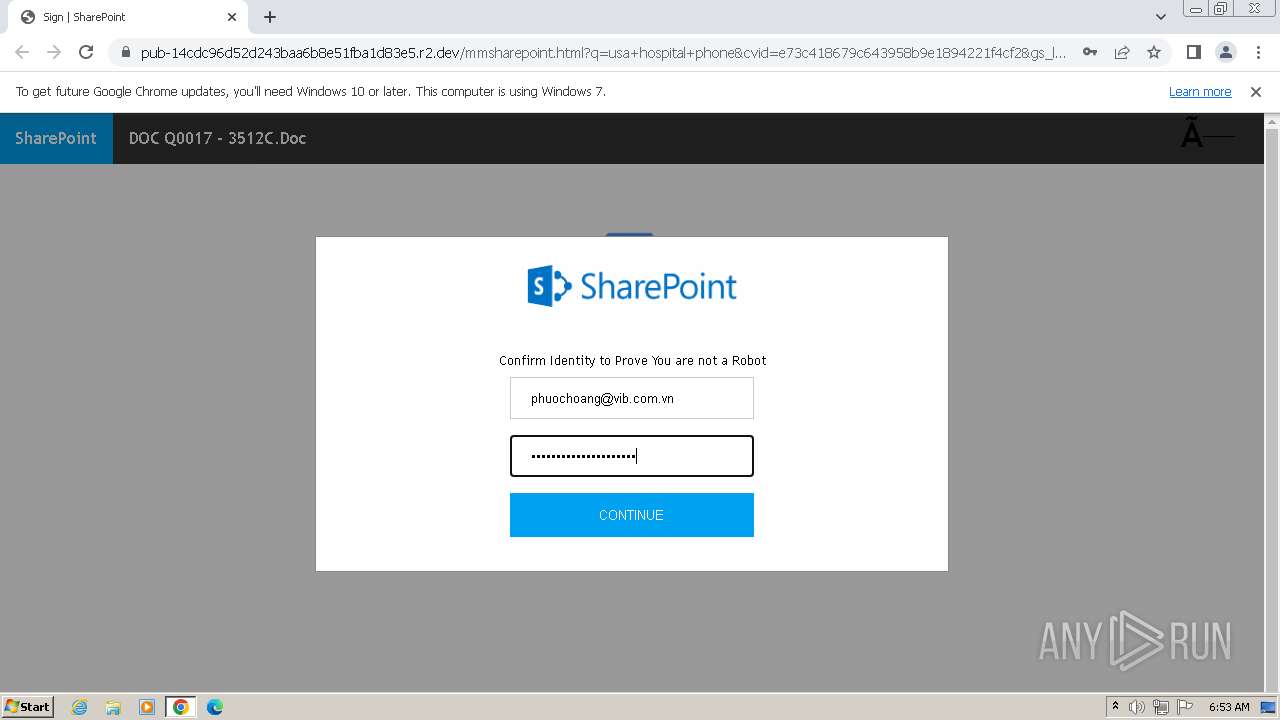Click the garbled close symbol in header
The image size is (1280, 720).
point(1207,136)
